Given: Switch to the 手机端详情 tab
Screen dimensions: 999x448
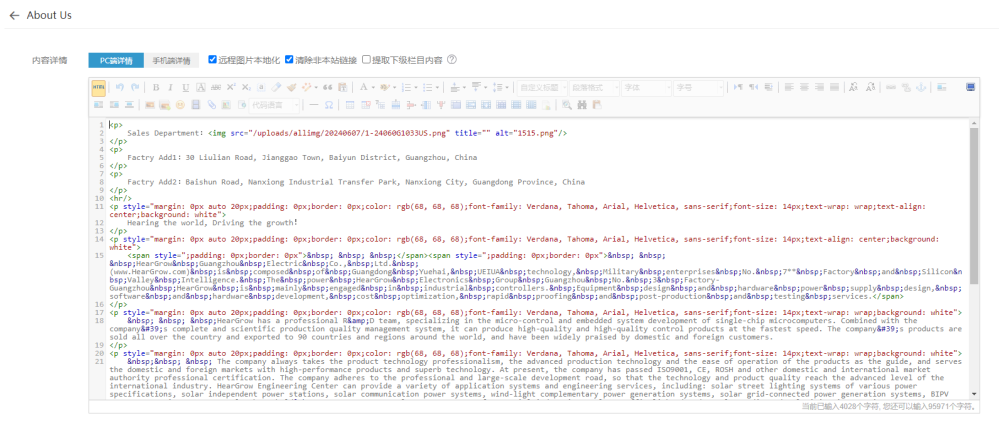Looking at the screenshot, I should pyautogui.click(x=171, y=61).
